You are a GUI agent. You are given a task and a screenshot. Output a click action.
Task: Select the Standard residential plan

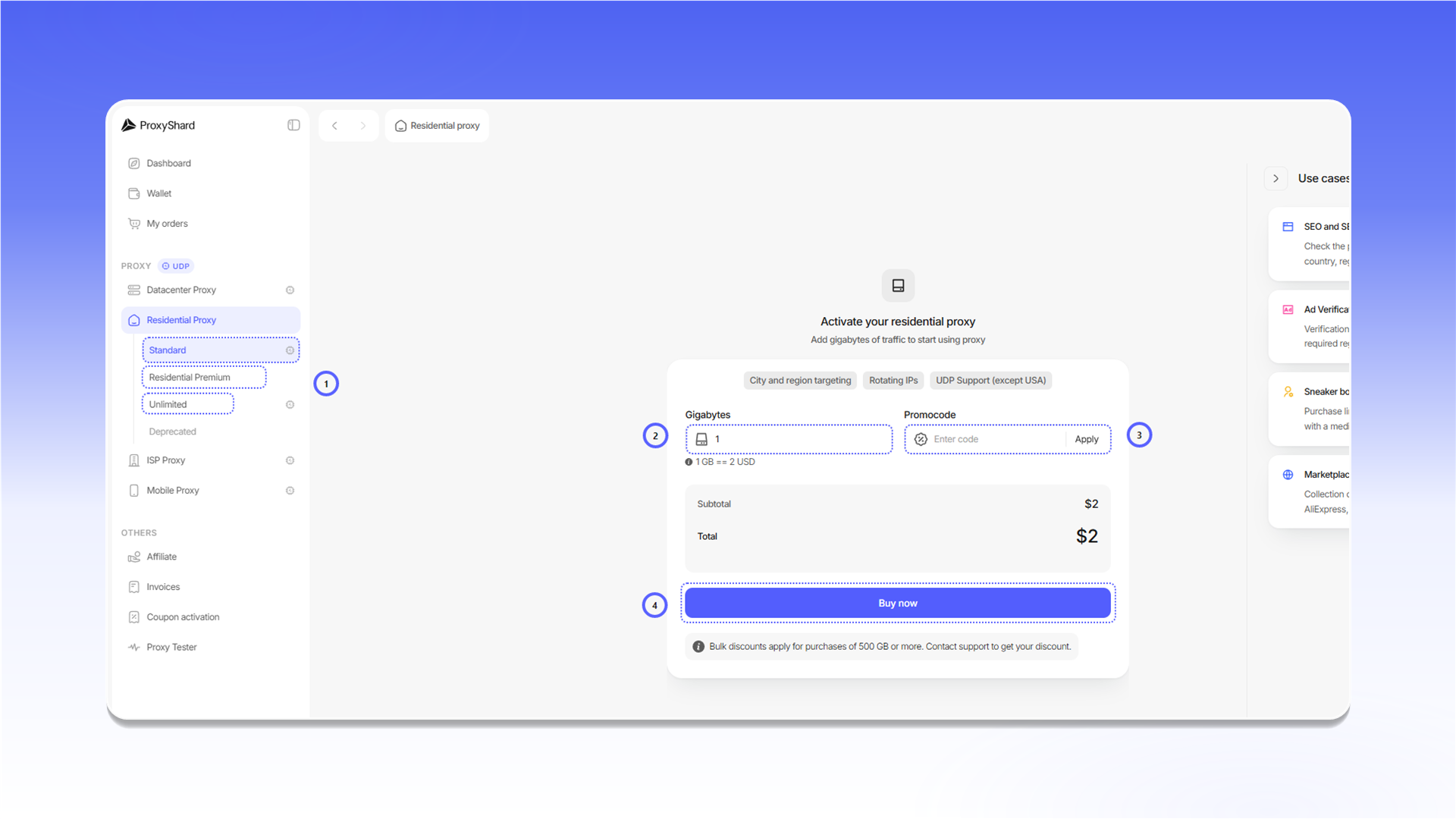221,350
